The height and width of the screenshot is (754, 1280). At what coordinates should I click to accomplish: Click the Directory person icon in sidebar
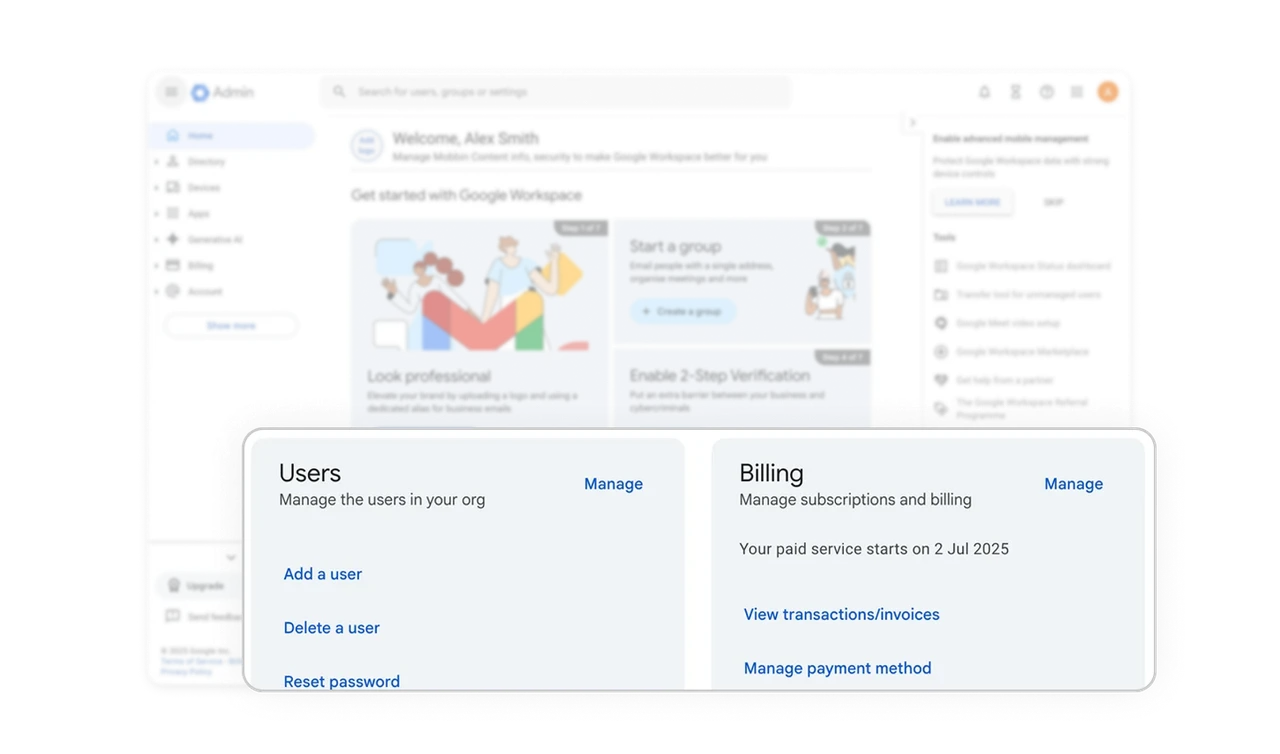pyautogui.click(x=173, y=161)
